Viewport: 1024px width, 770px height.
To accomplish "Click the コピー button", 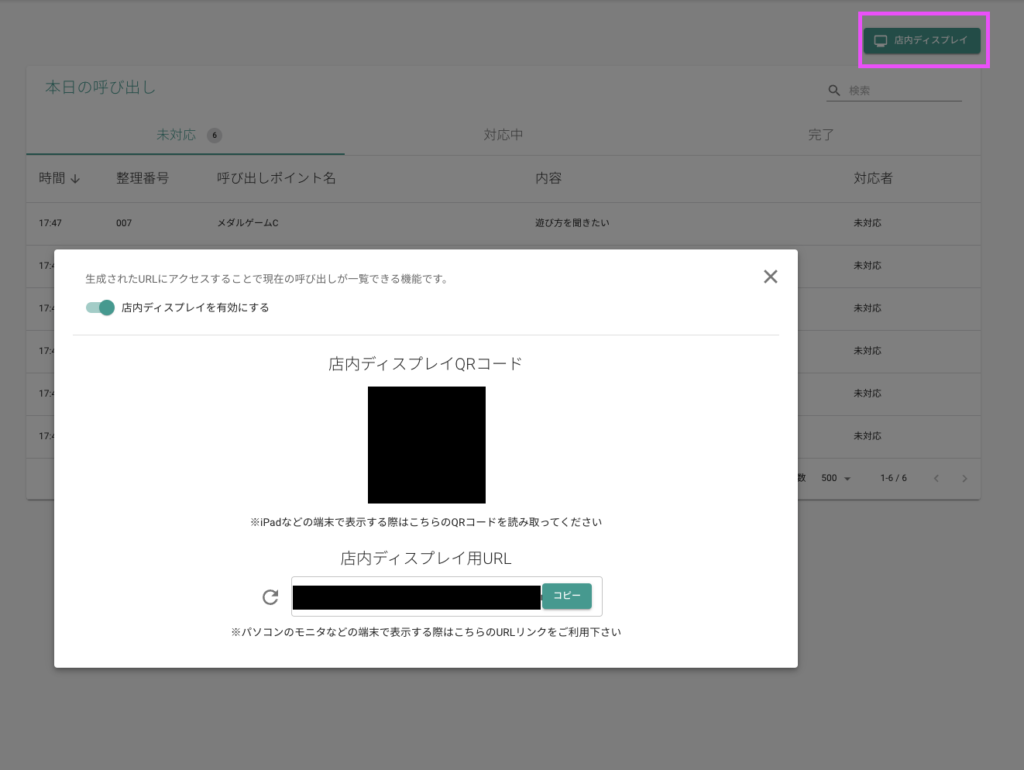I will pos(567,596).
